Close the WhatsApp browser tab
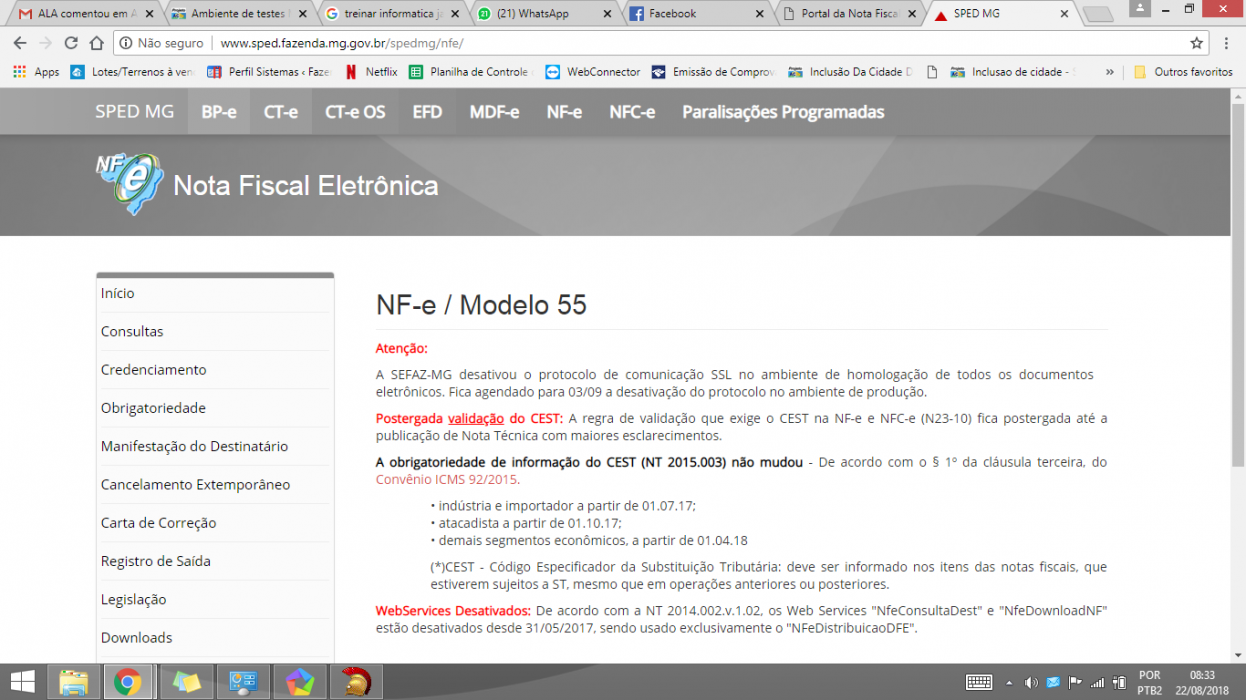 (x=607, y=14)
